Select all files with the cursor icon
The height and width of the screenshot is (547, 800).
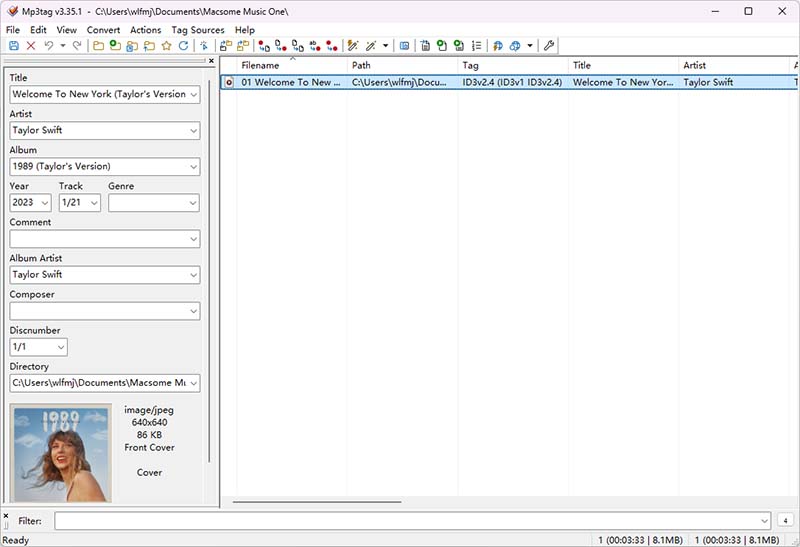pos(204,46)
